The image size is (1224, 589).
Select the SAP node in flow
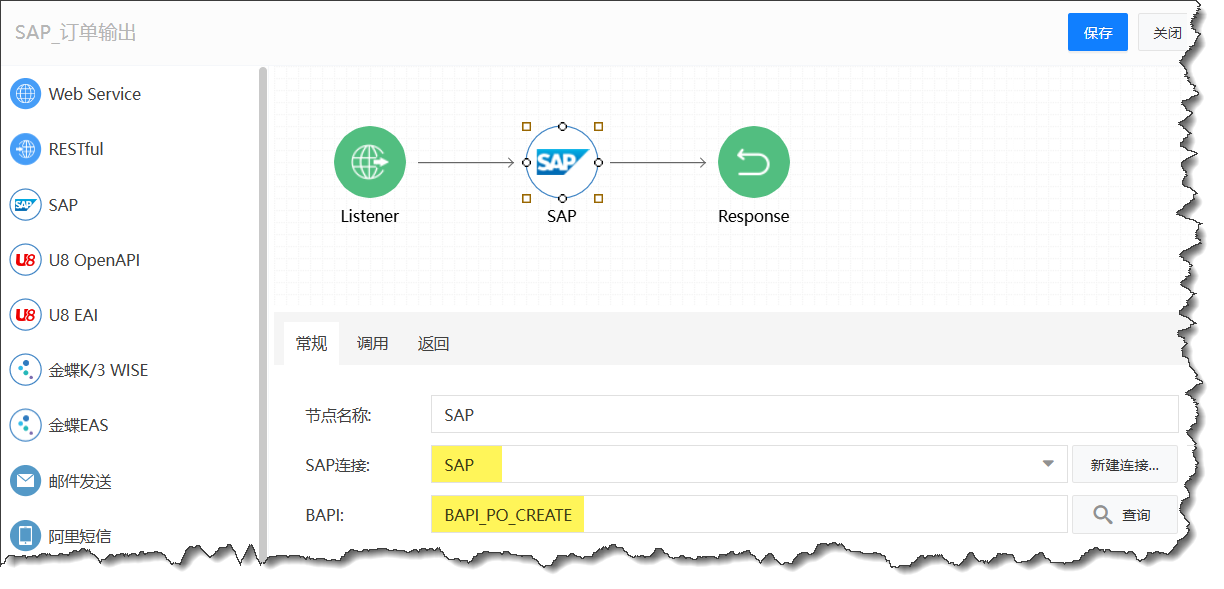[x=561, y=162]
